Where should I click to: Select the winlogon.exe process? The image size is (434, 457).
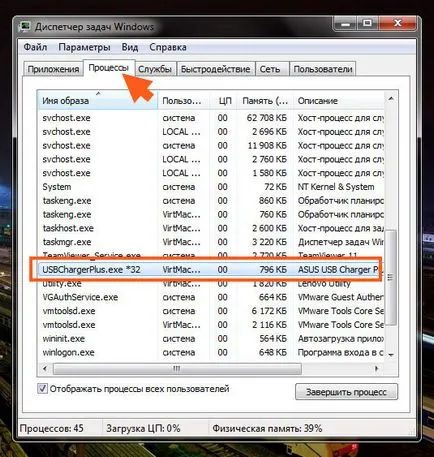pos(211,352)
